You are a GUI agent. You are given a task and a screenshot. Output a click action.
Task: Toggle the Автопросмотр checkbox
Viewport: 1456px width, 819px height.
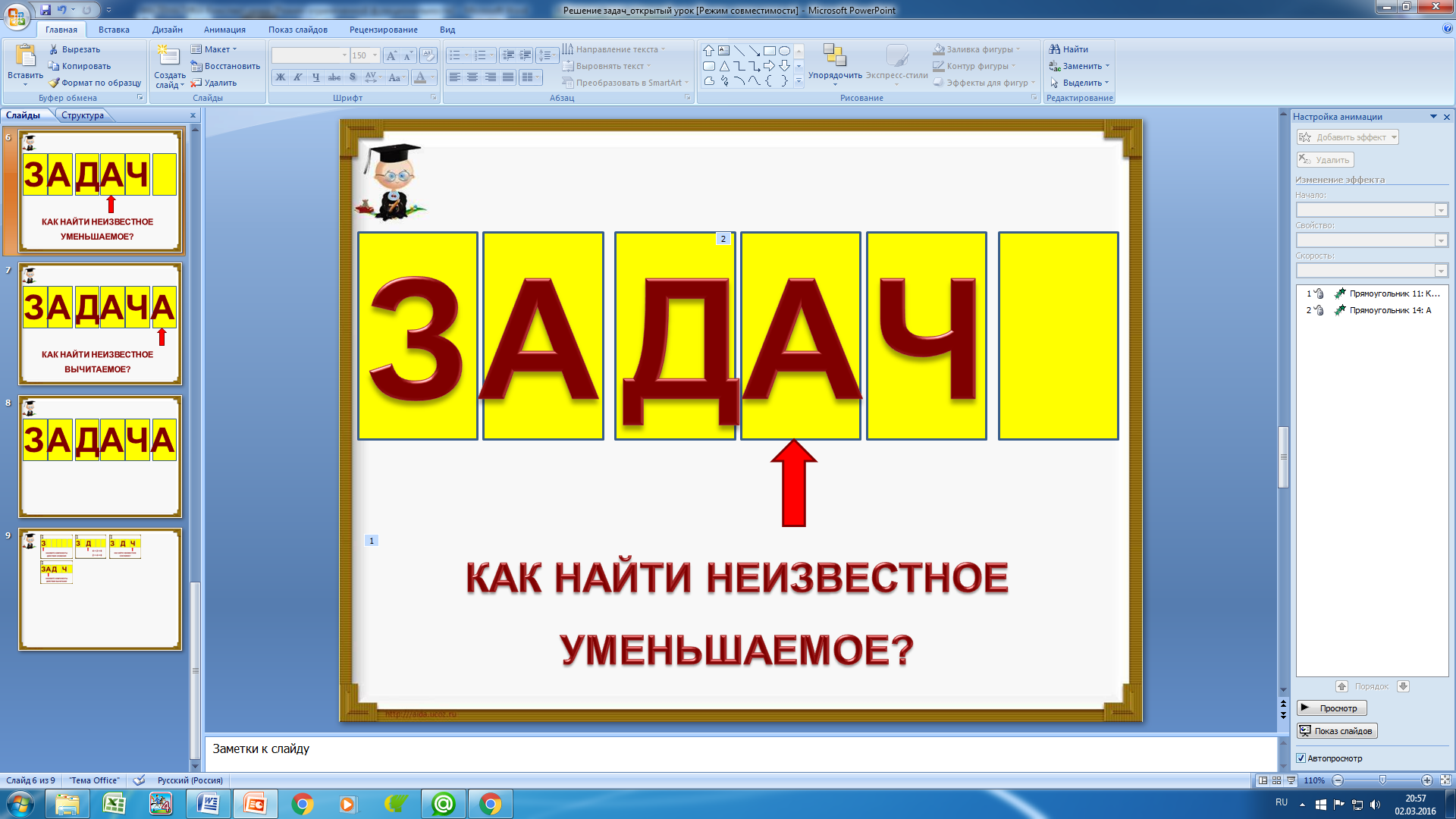point(1301,758)
